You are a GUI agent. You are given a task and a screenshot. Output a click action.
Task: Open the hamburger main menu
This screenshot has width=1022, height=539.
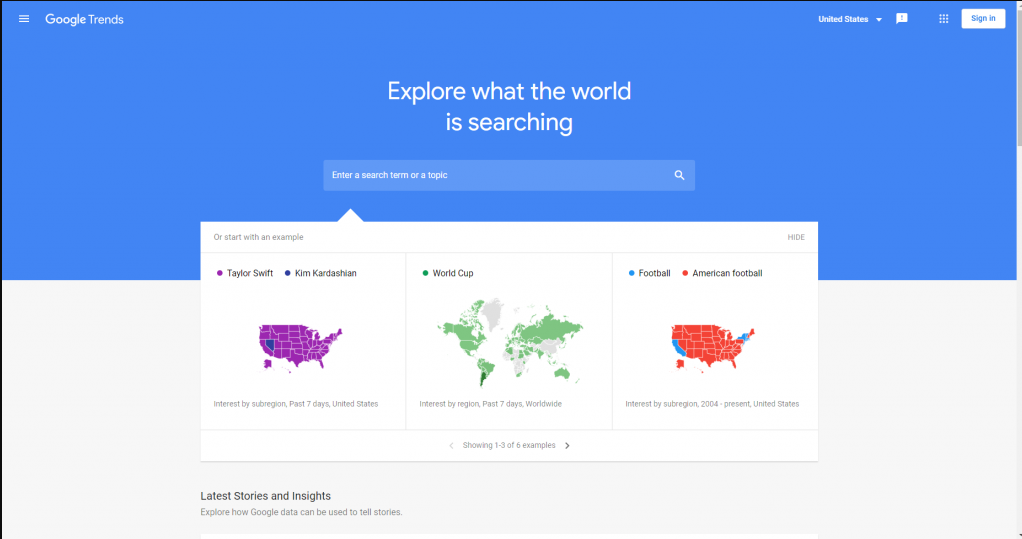tap(24, 19)
